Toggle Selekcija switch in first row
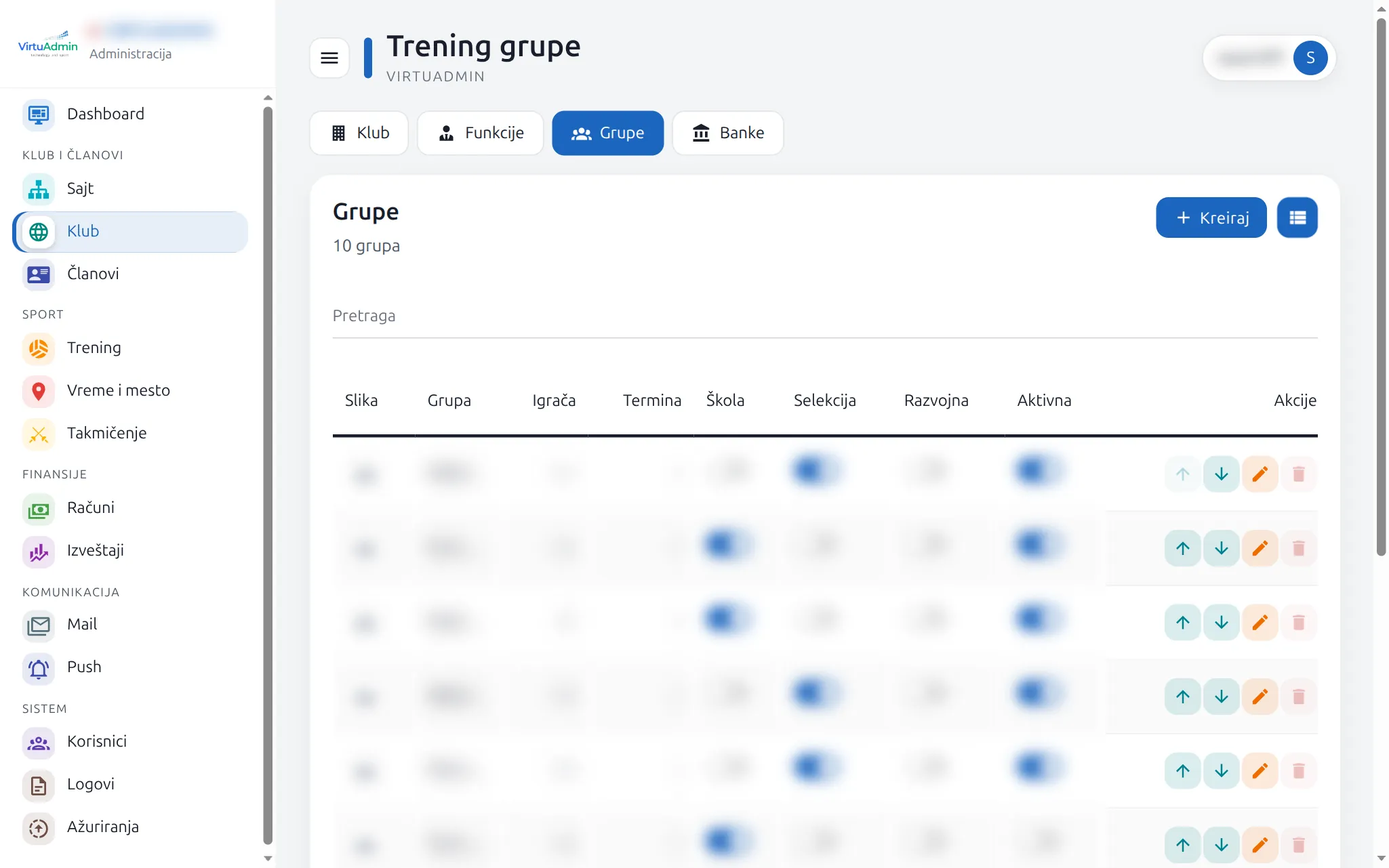Image resolution: width=1389 pixels, height=868 pixels. 816,470
